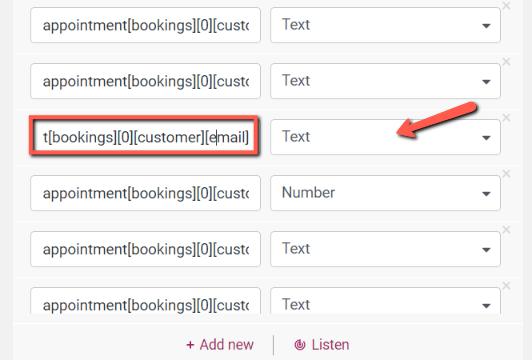This screenshot has width=532, height=360.
Task: Click the Listen link
Action: tap(322, 345)
